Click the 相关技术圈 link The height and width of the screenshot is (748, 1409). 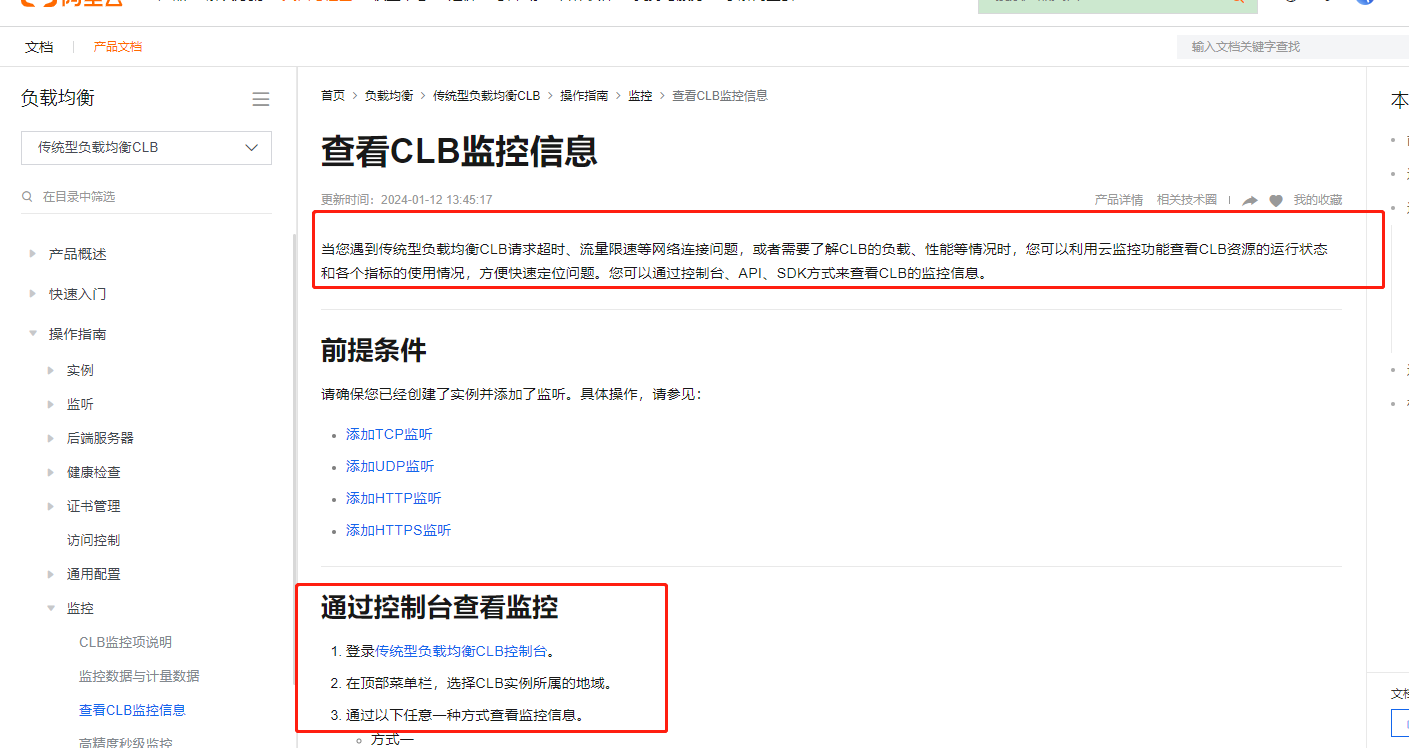[1187, 200]
